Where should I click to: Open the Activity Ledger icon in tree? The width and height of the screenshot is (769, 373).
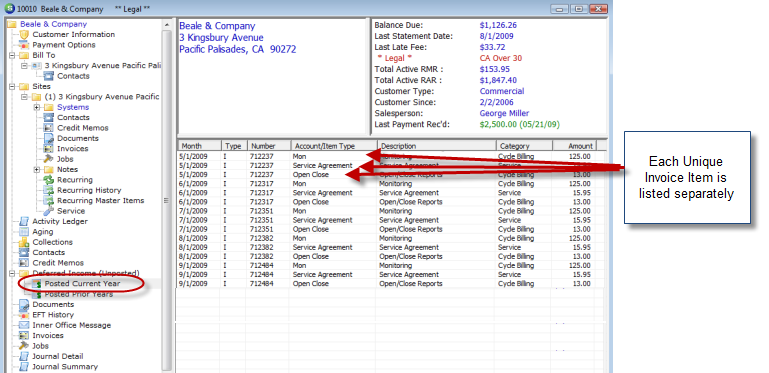[x=24, y=221]
